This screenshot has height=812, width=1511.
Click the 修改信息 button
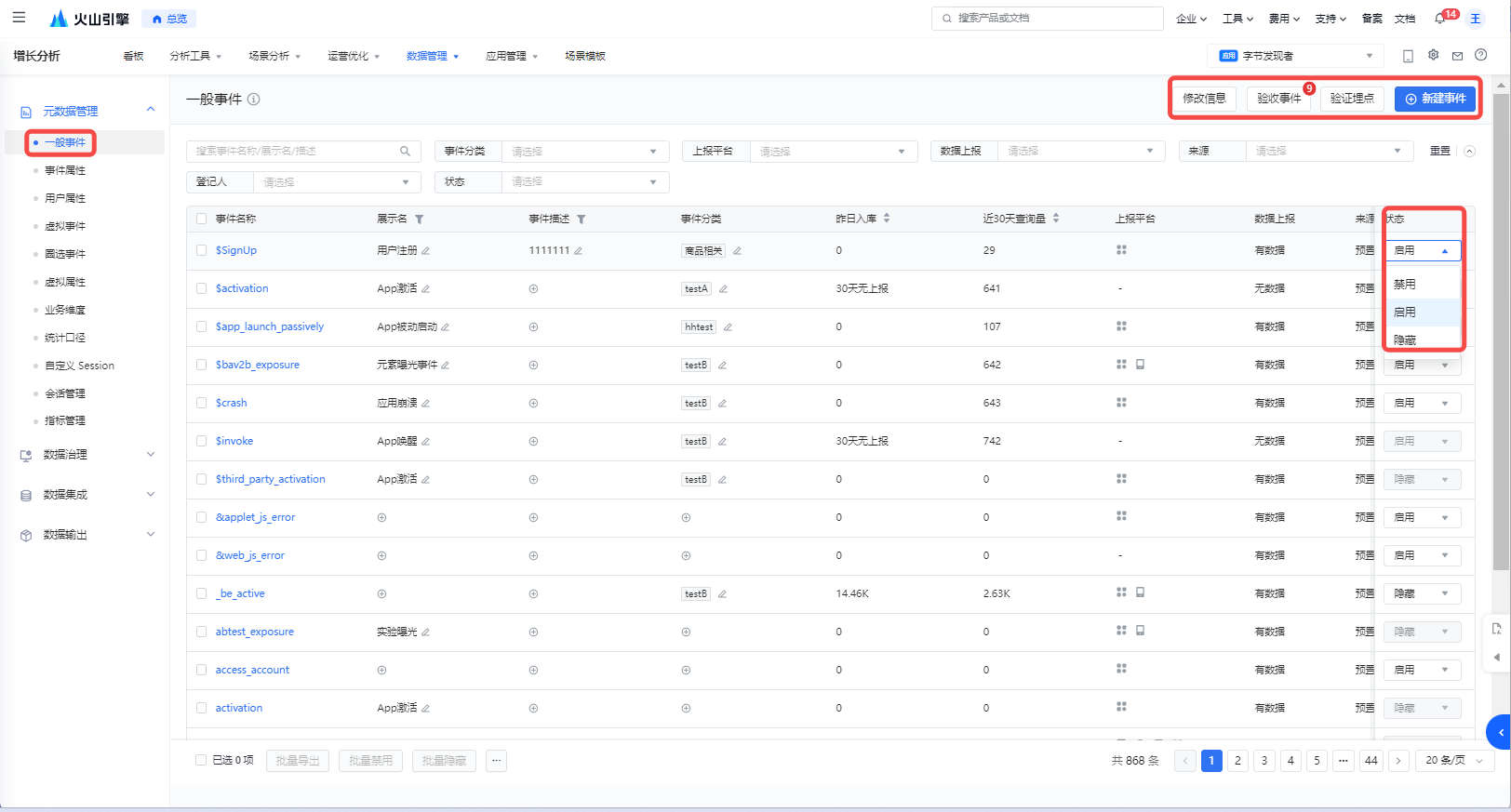click(1204, 99)
